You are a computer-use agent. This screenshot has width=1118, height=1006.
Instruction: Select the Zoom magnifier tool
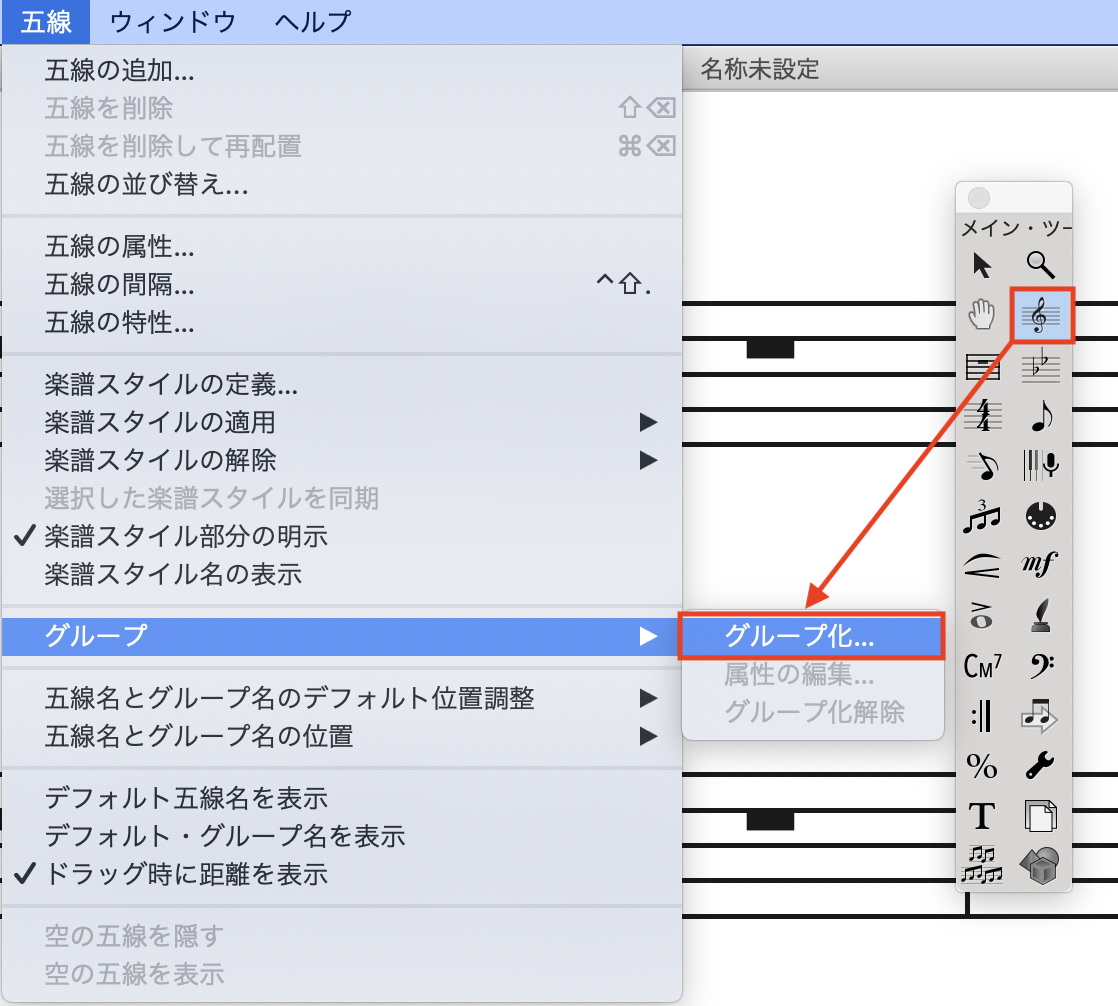tap(1041, 266)
